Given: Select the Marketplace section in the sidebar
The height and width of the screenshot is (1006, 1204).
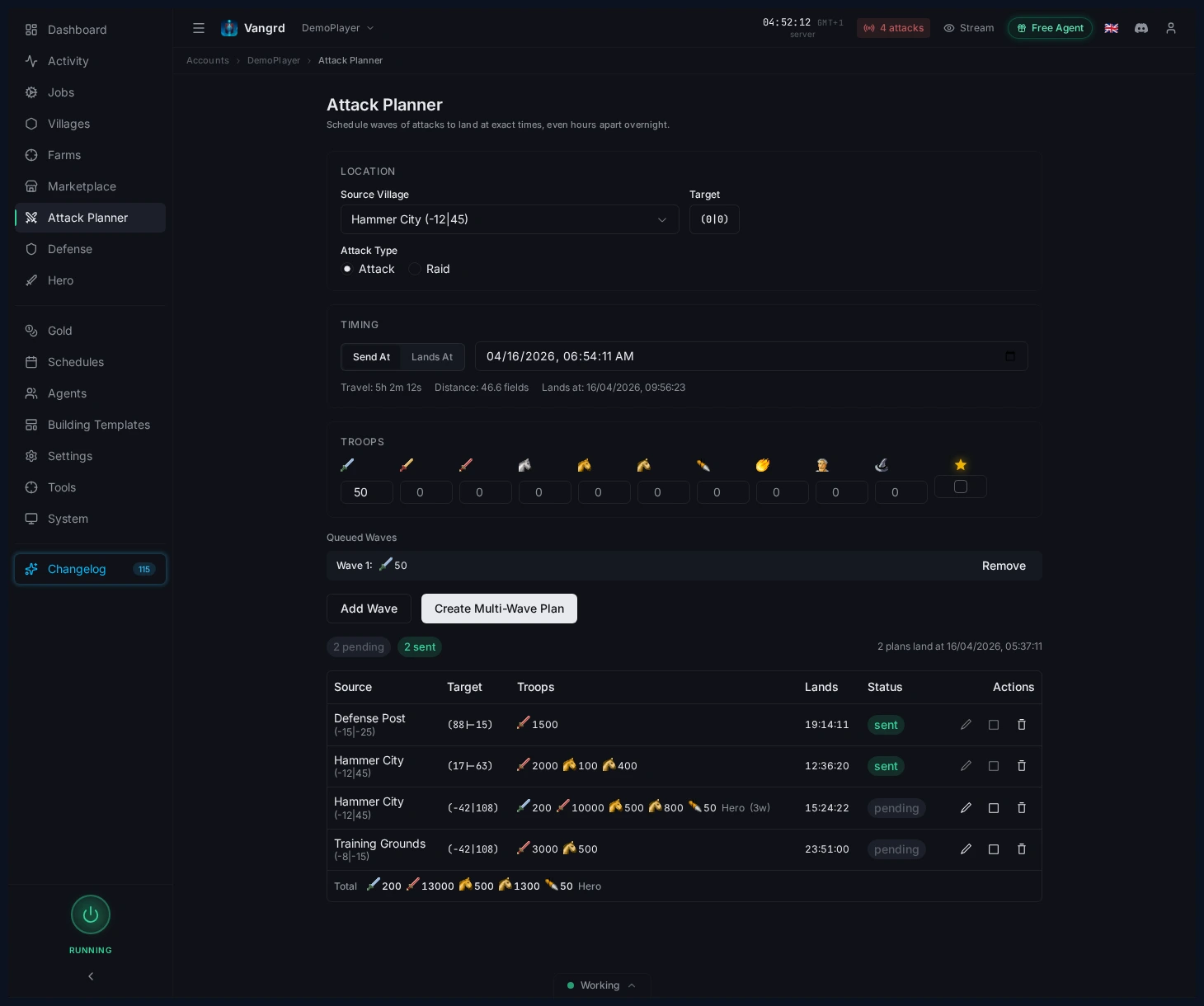Looking at the screenshot, I should coord(81,186).
